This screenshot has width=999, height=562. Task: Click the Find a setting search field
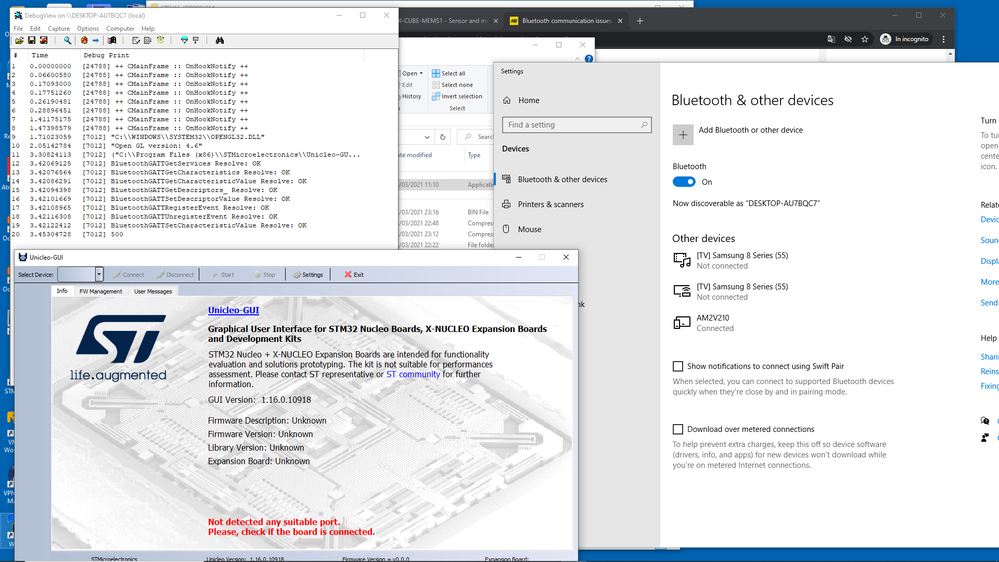577,125
